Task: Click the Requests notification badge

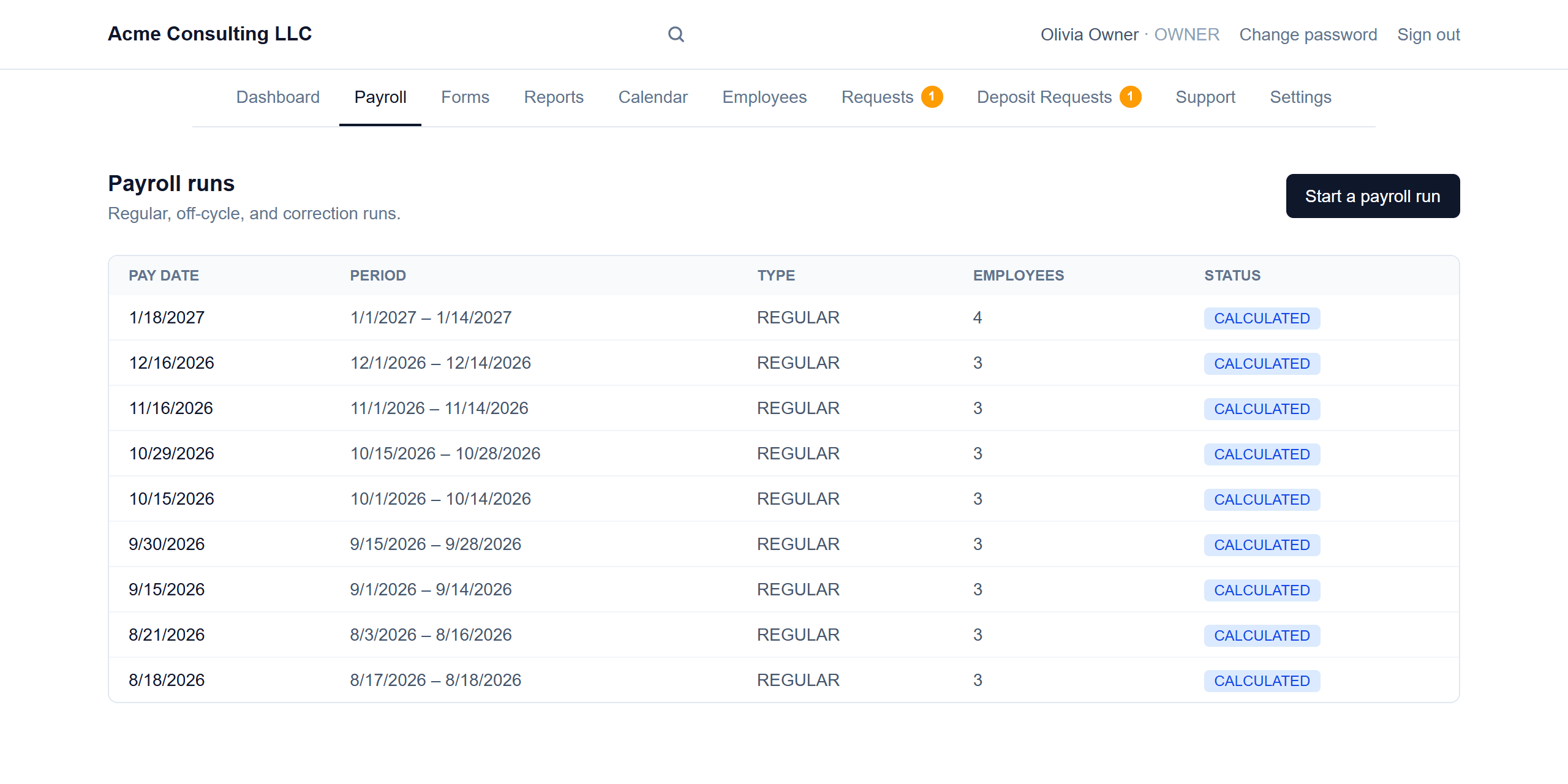Action: pos(932,97)
